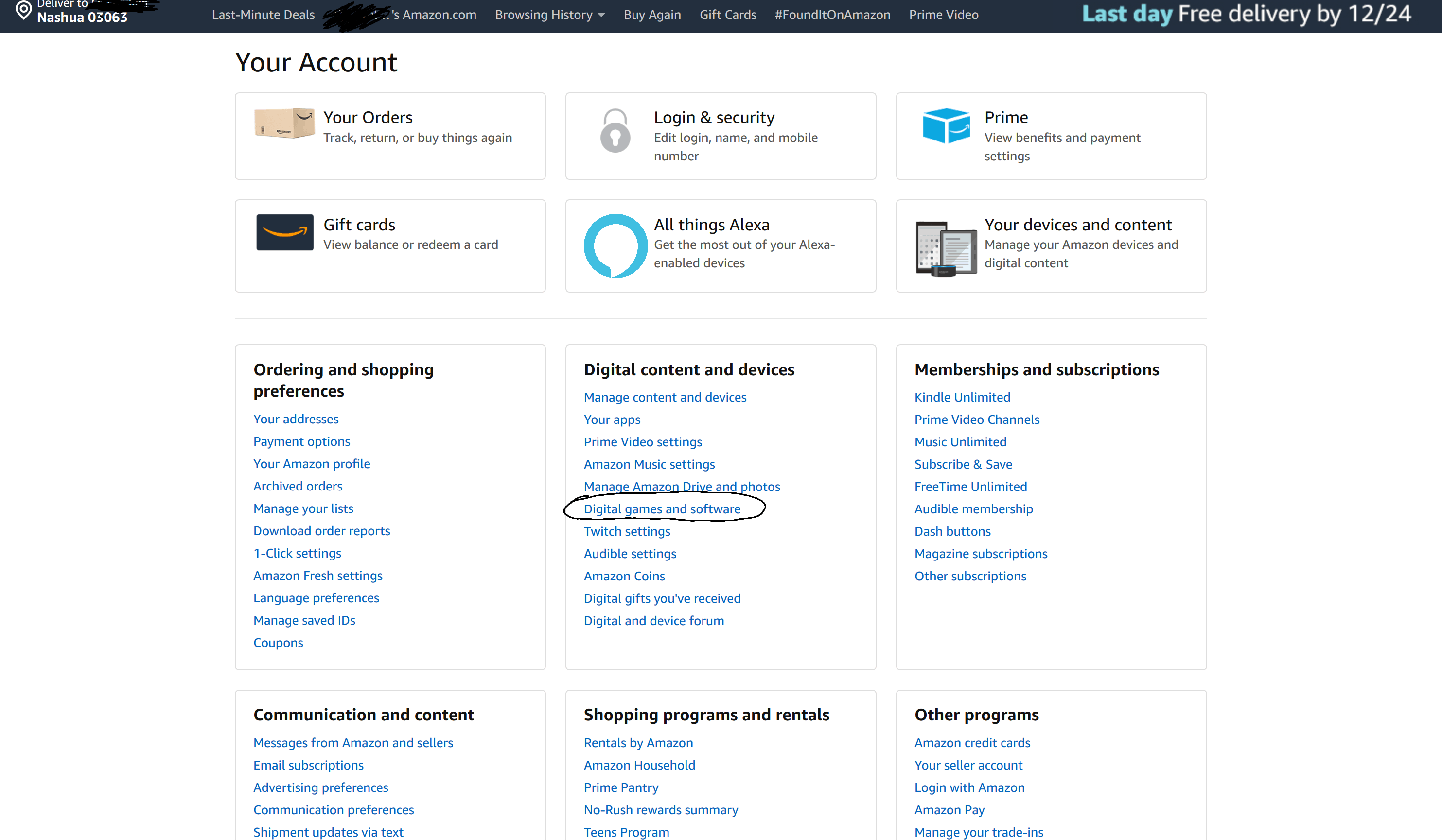Click the Alexa ring icon
This screenshot has height=840, width=1442.
point(615,246)
